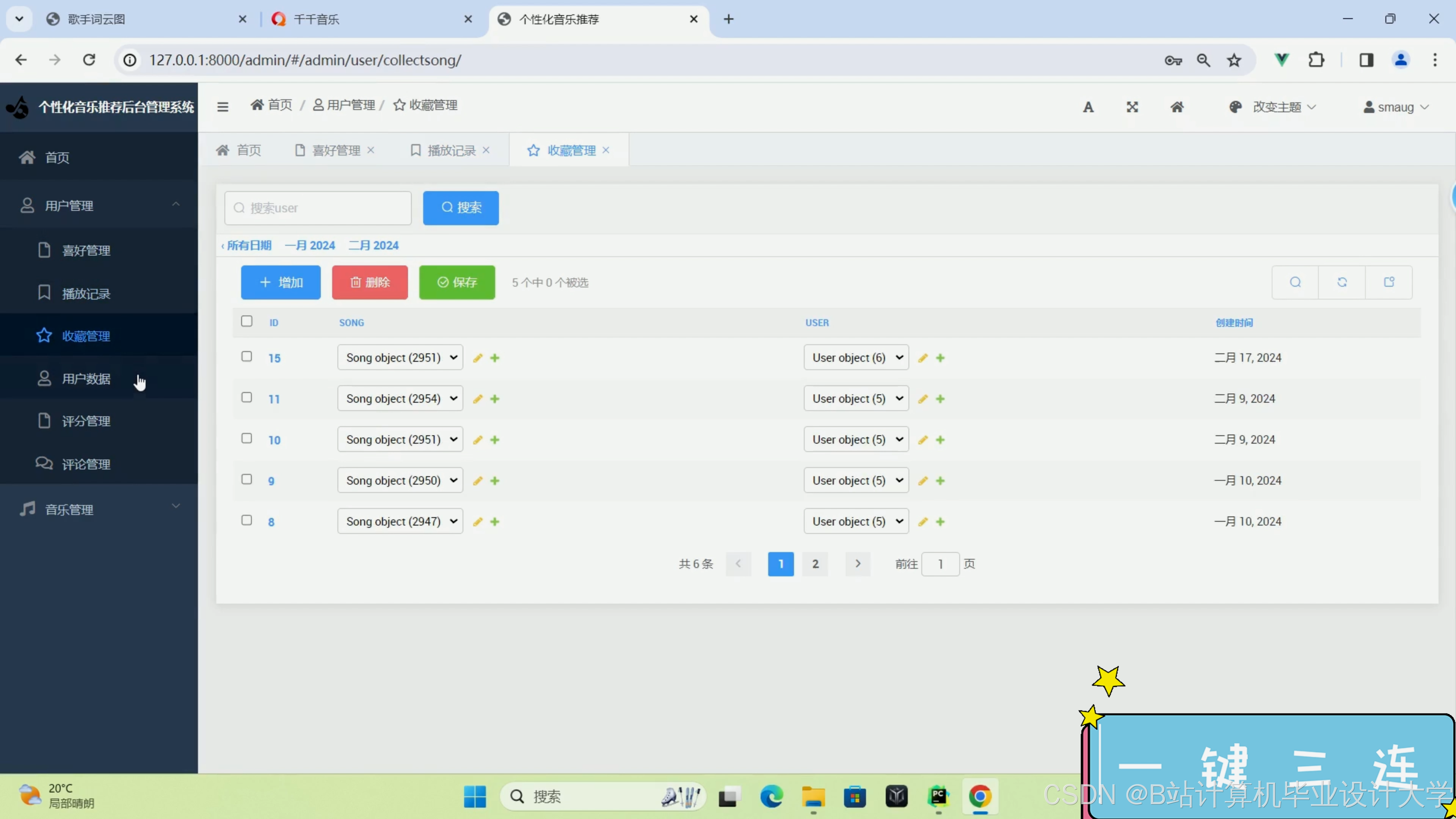Toggle fullscreen with the expand icon
1456x819 pixels.
pyautogui.click(x=1132, y=107)
